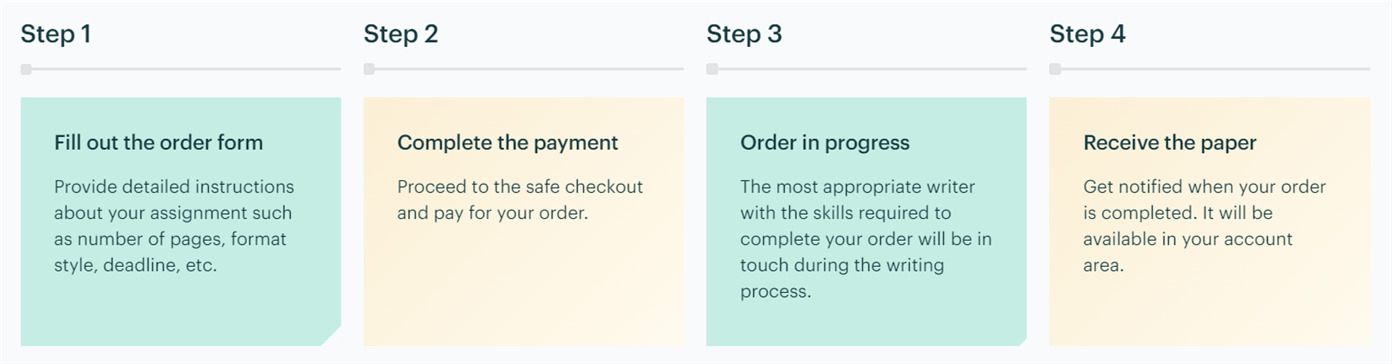
Task: Click the 'Proceed to the safe checkout' text
Action: (520, 200)
